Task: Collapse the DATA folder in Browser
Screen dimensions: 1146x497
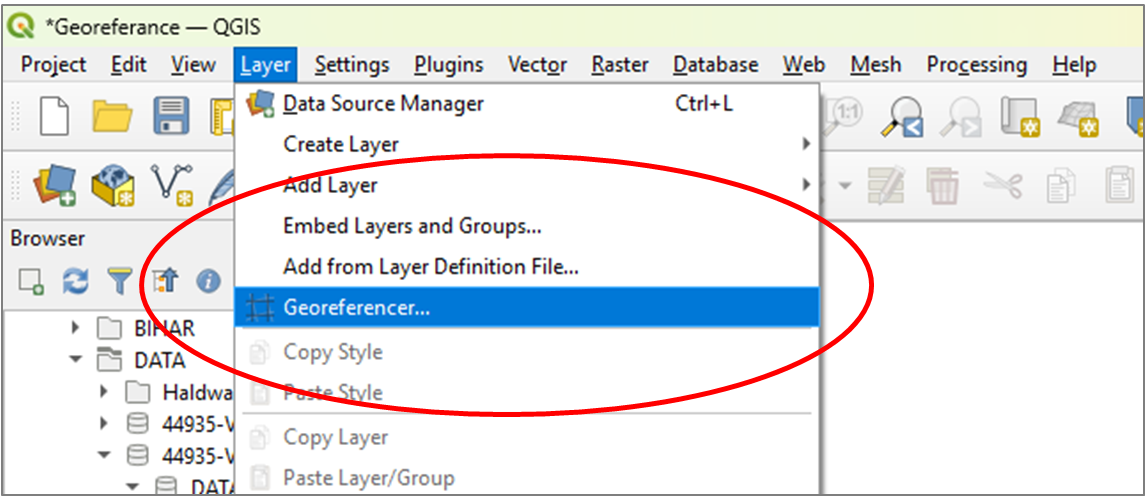Action: [x=76, y=360]
